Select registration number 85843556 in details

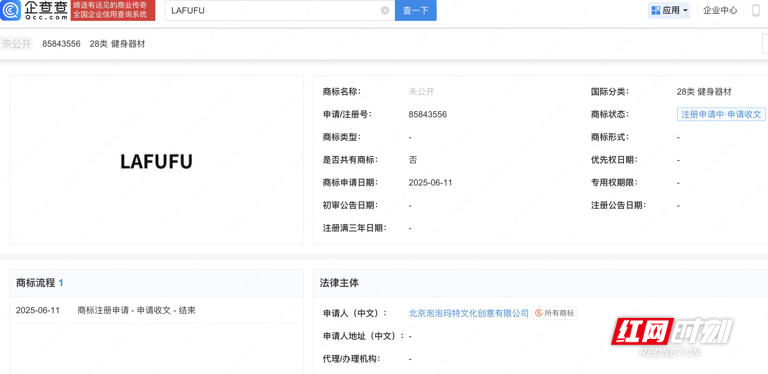(428, 115)
